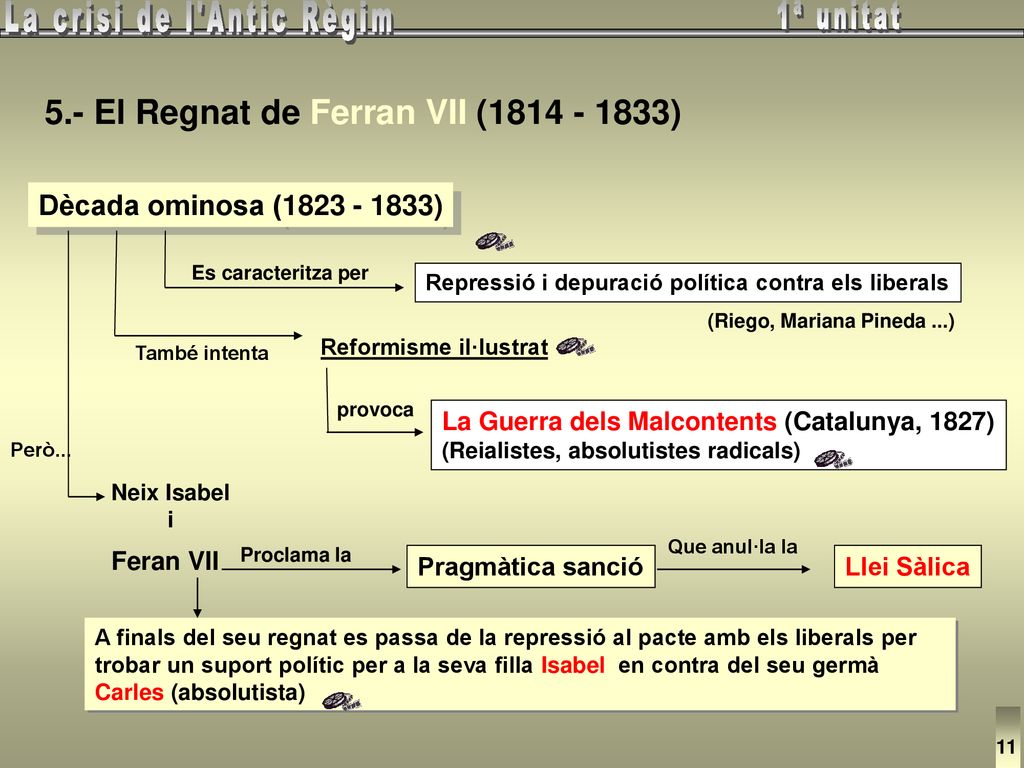Click the 1ª unitat header label
The width and height of the screenshot is (1024, 768).
coord(839,18)
